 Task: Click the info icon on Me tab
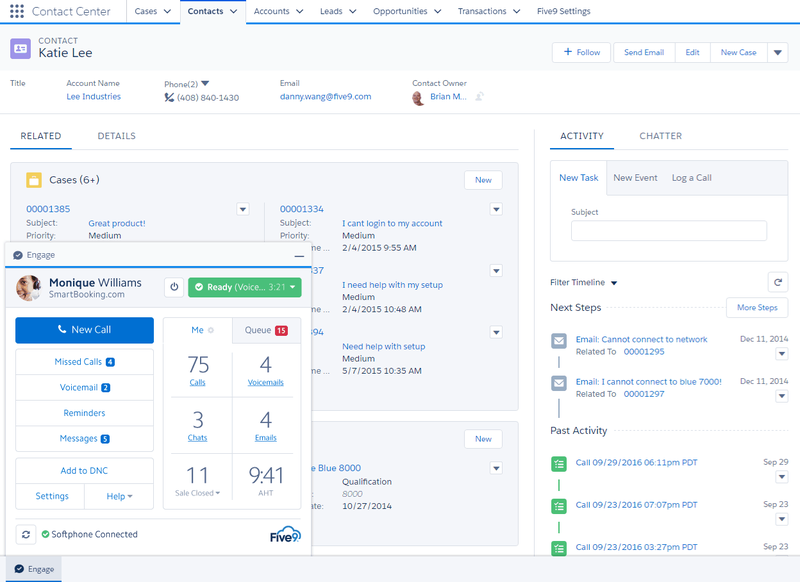click(x=211, y=330)
